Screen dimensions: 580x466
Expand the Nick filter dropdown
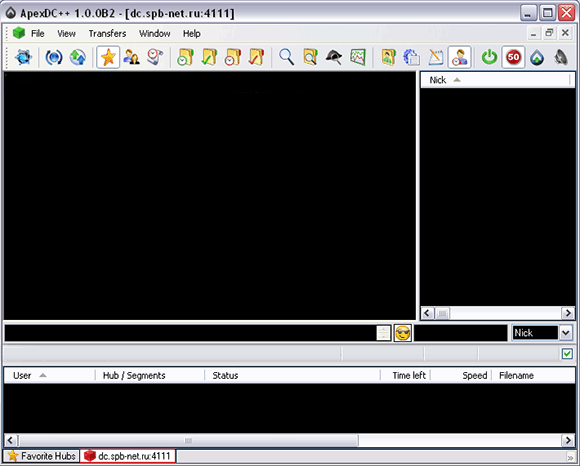click(x=566, y=333)
